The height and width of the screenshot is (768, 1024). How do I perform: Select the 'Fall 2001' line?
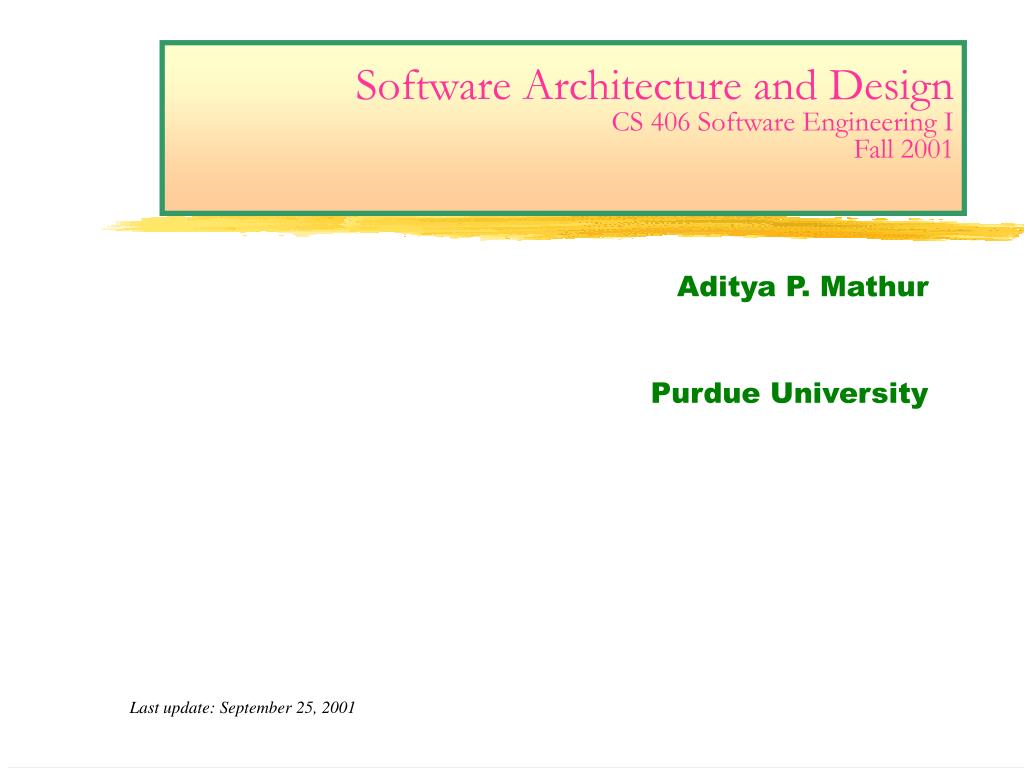[903, 150]
